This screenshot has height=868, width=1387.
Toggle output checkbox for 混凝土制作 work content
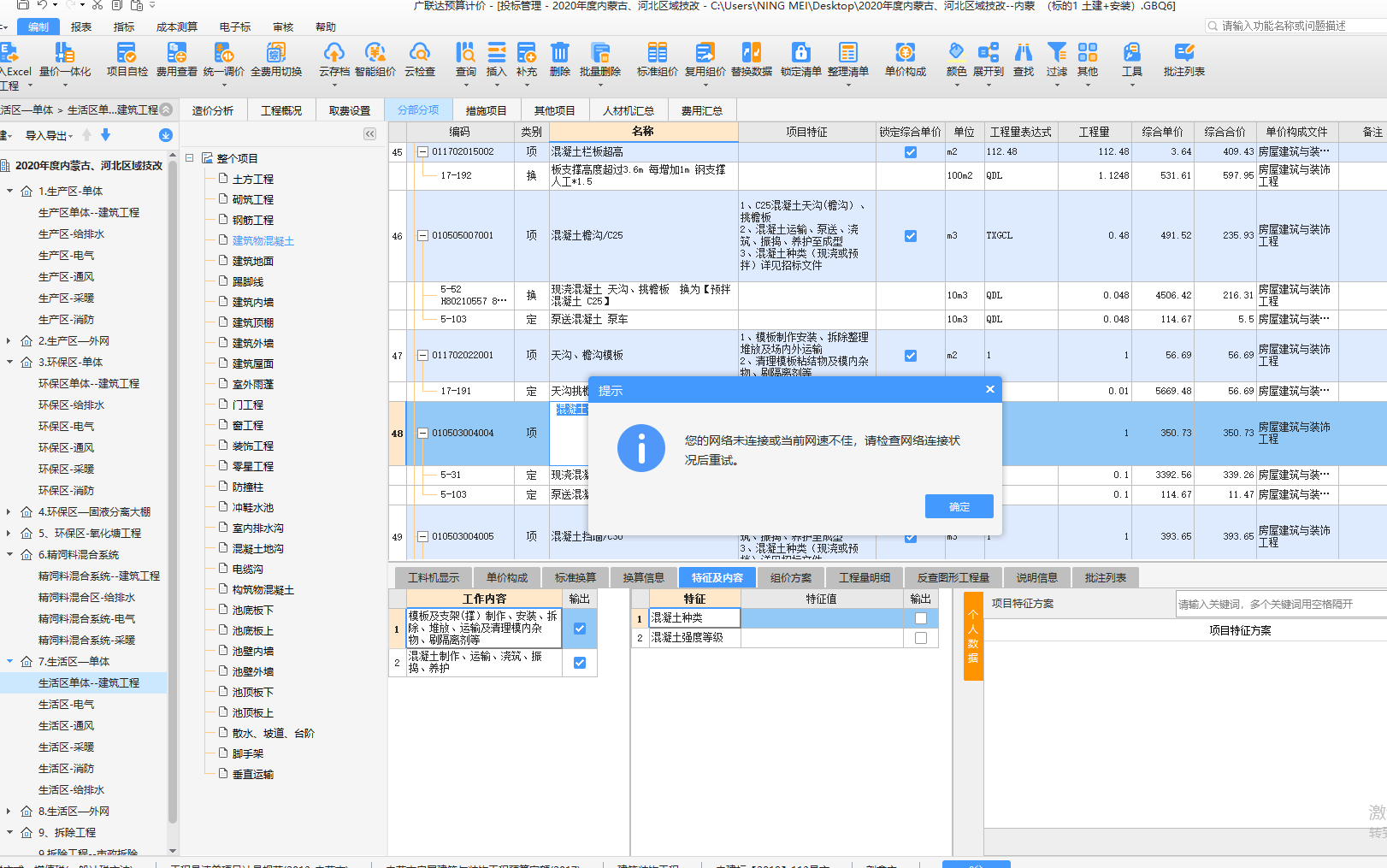(580, 663)
